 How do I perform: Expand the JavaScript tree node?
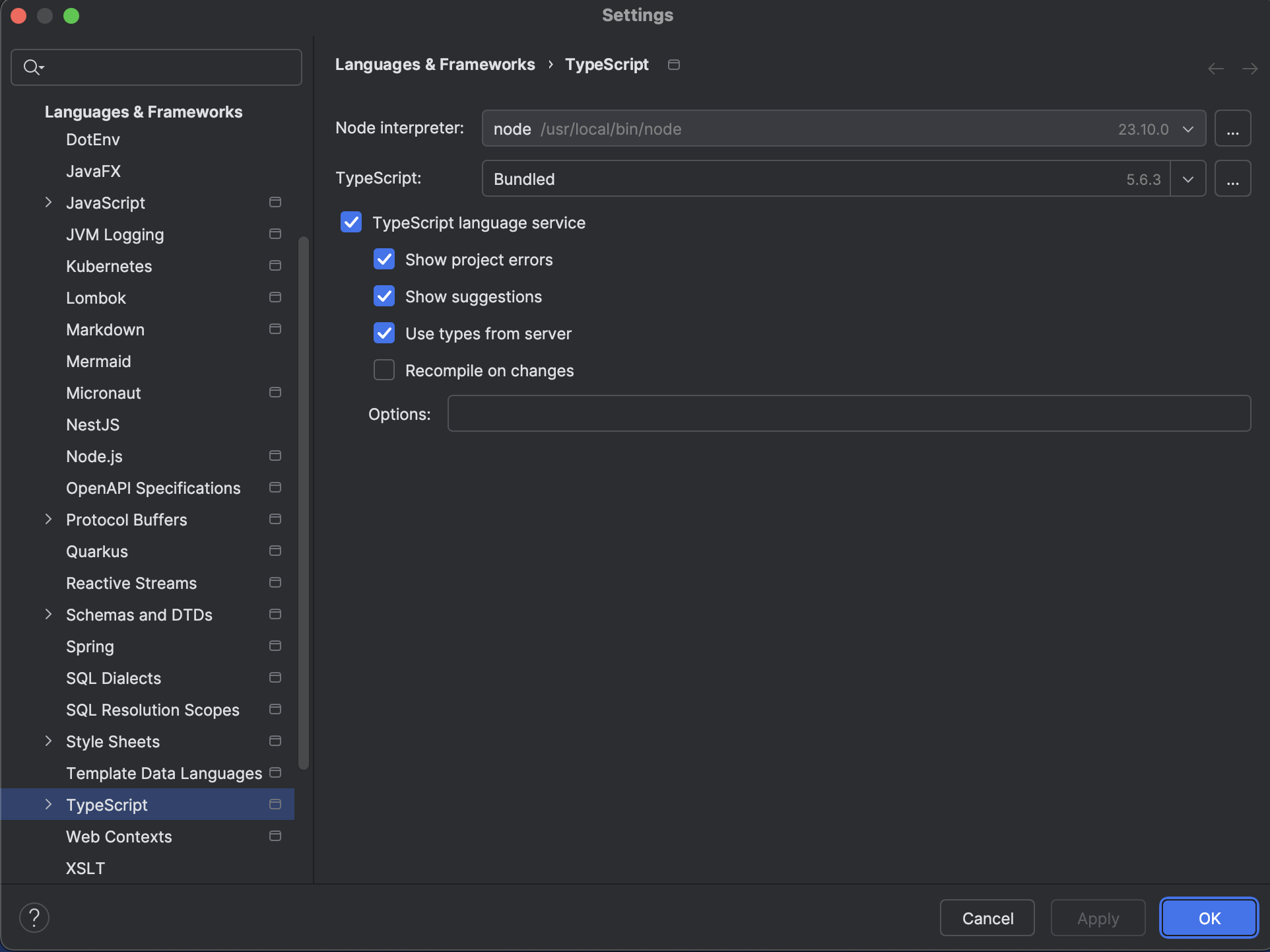pos(48,203)
